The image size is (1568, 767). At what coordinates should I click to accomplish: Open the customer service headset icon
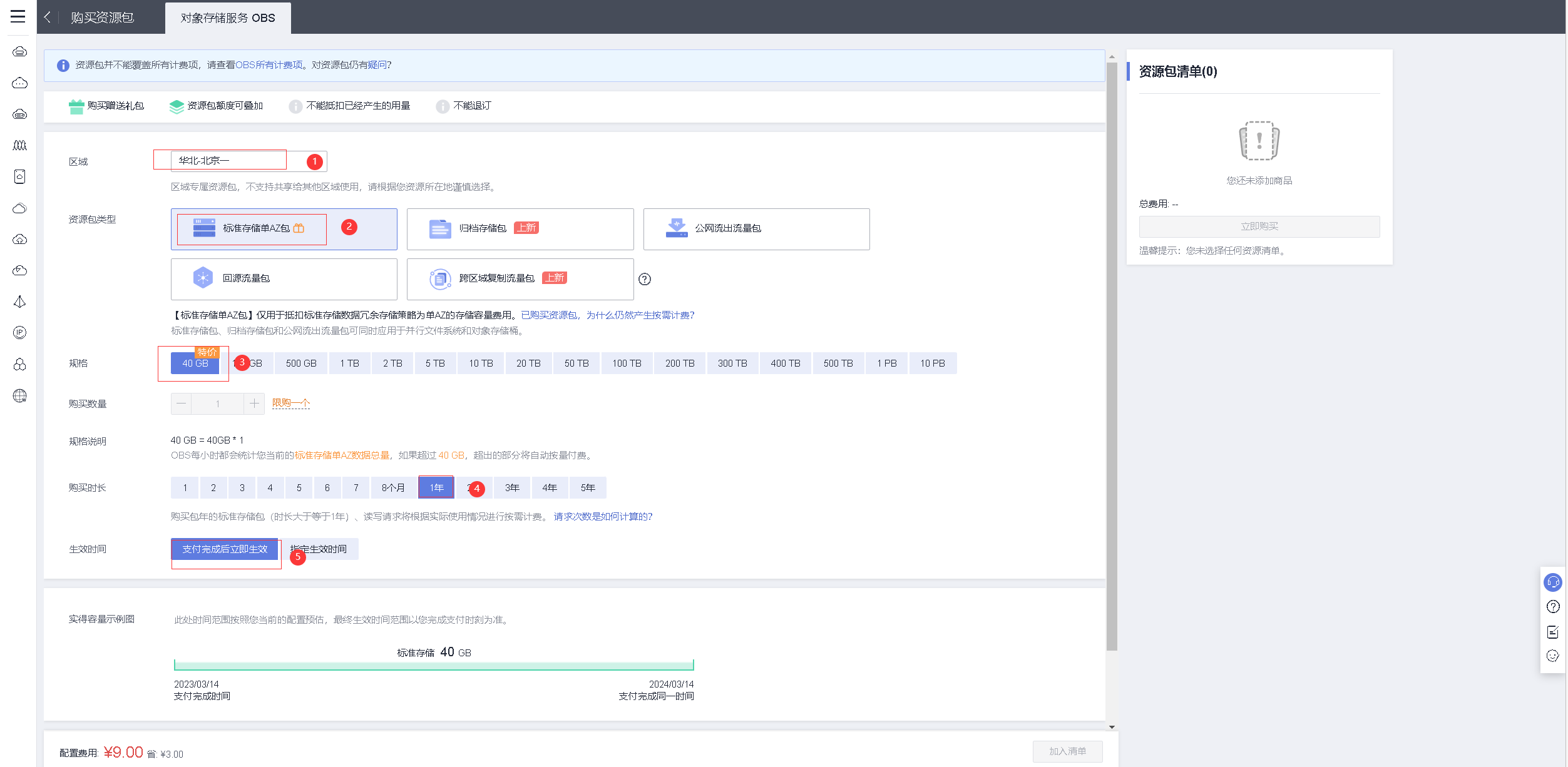pos(1553,582)
